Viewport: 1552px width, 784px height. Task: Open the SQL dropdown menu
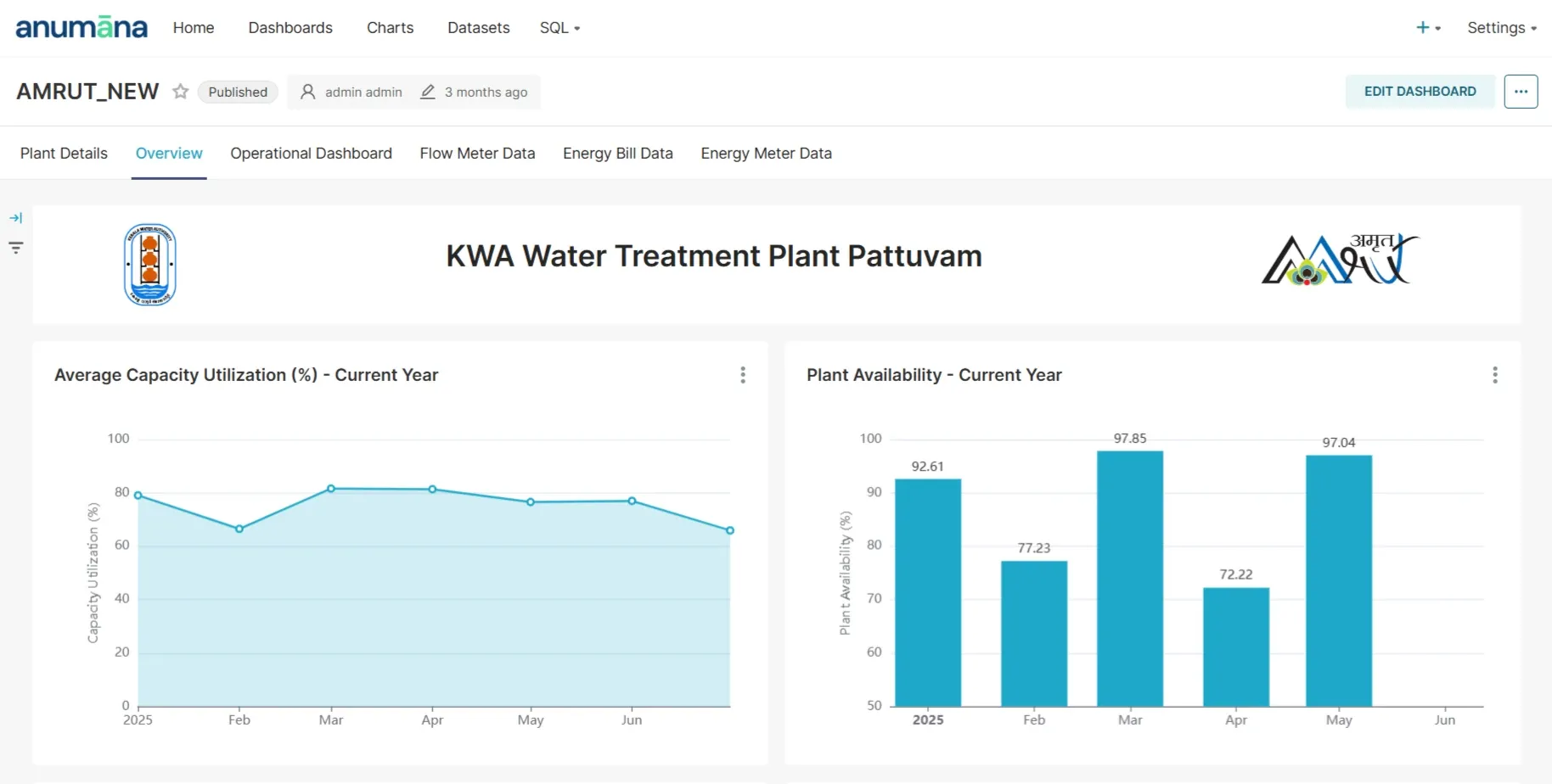pyautogui.click(x=560, y=27)
